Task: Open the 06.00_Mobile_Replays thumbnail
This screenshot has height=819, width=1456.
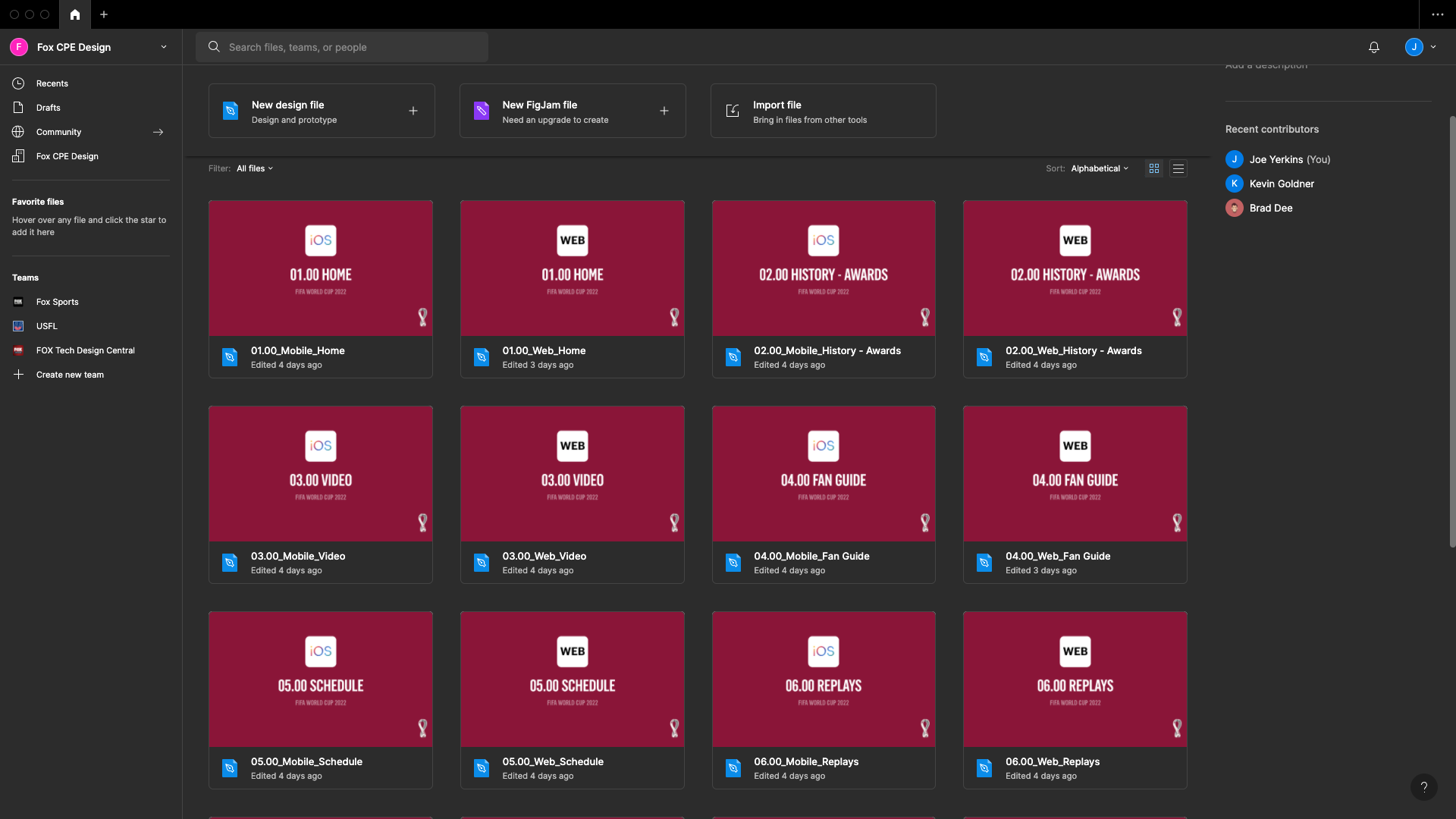Action: click(x=824, y=679)
